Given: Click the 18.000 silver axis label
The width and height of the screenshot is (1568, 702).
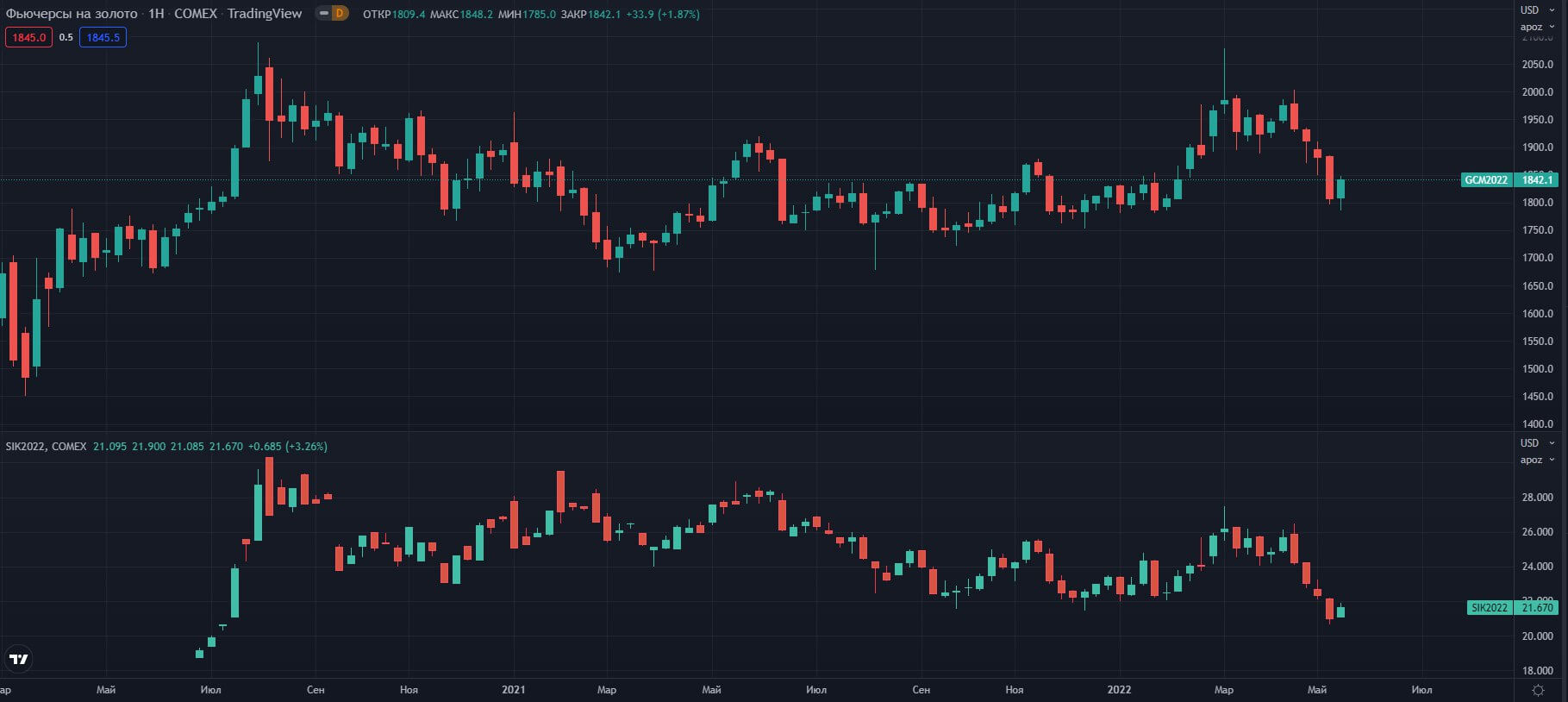Looking at the screenshot, I should point(1538,671).
